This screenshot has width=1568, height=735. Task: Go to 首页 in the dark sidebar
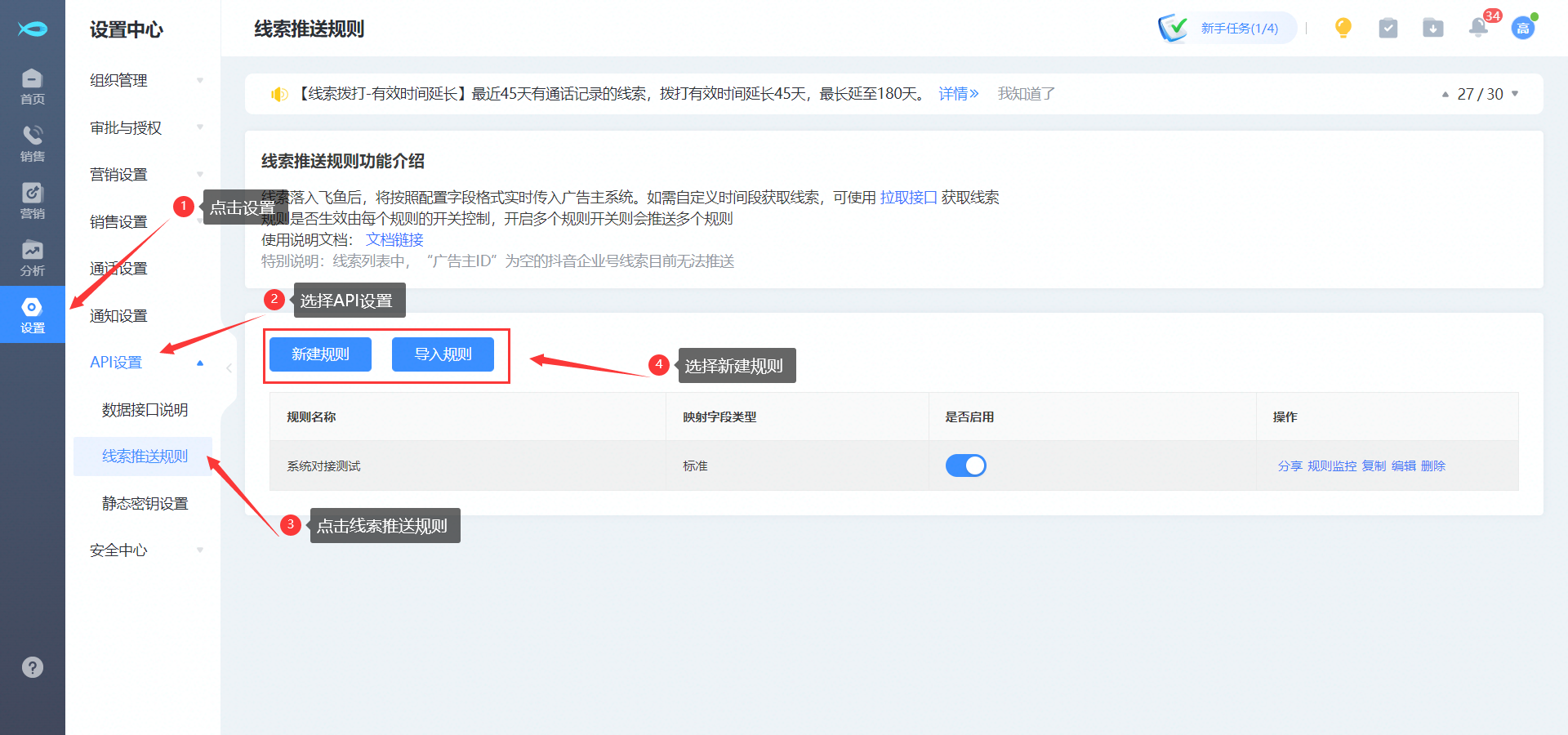[33, 86]
